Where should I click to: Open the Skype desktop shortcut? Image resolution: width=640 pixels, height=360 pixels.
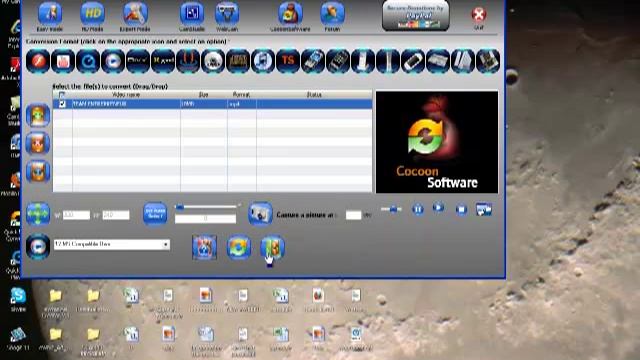18,299
